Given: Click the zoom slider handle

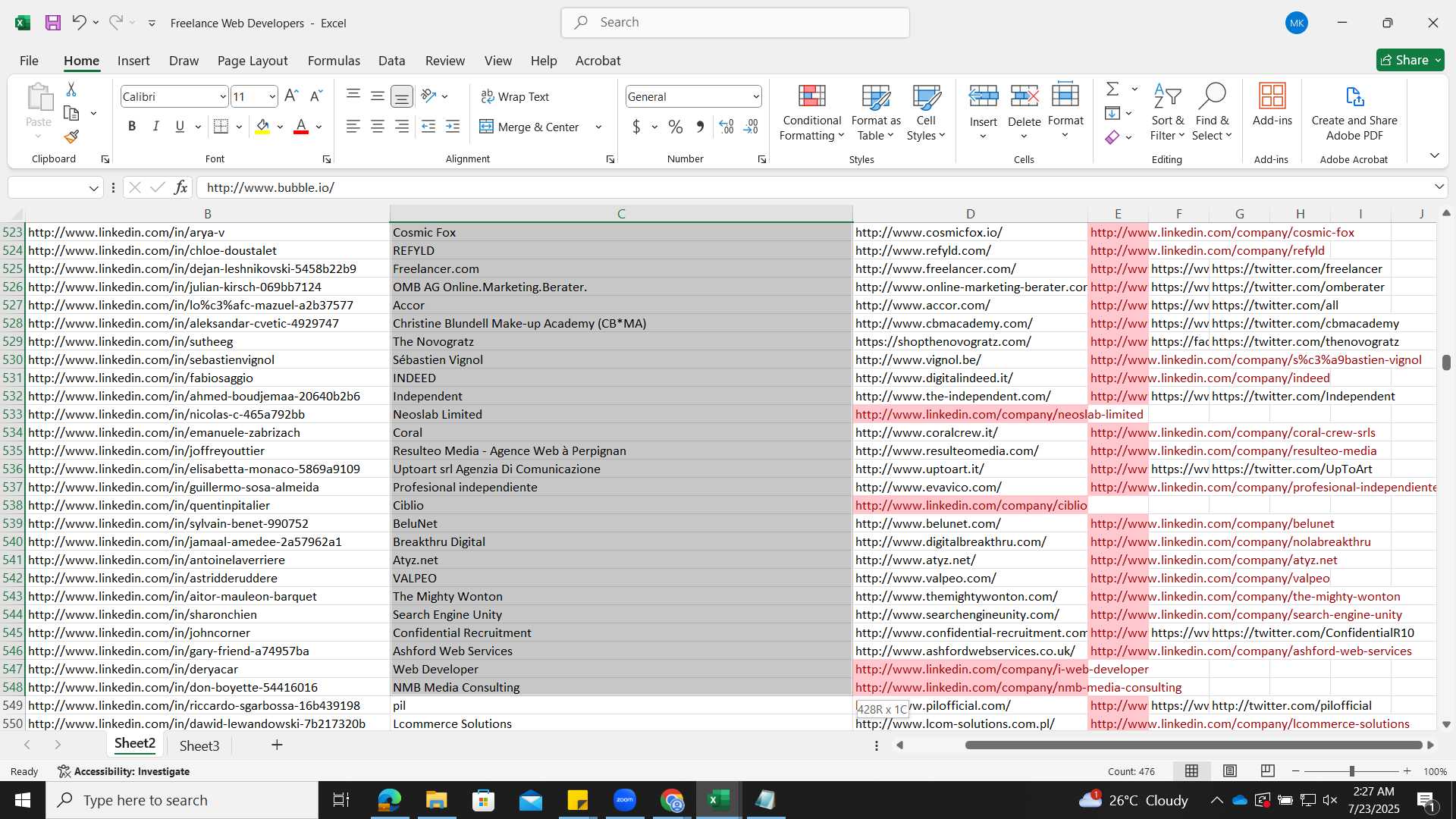Looking at the screenshot, I should click(1351, 771).
